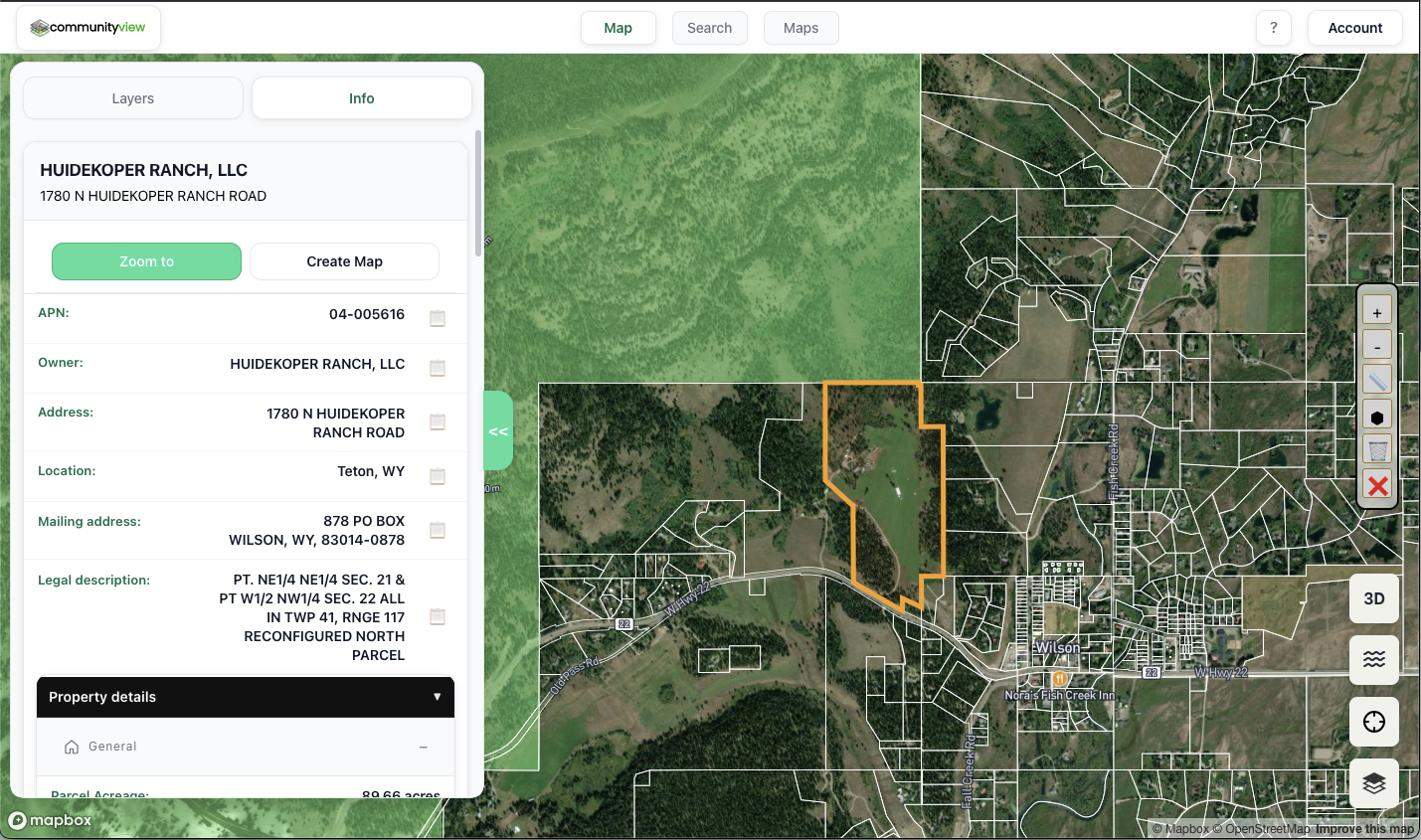Collapse the side panel with << handle

coord(498,431)
